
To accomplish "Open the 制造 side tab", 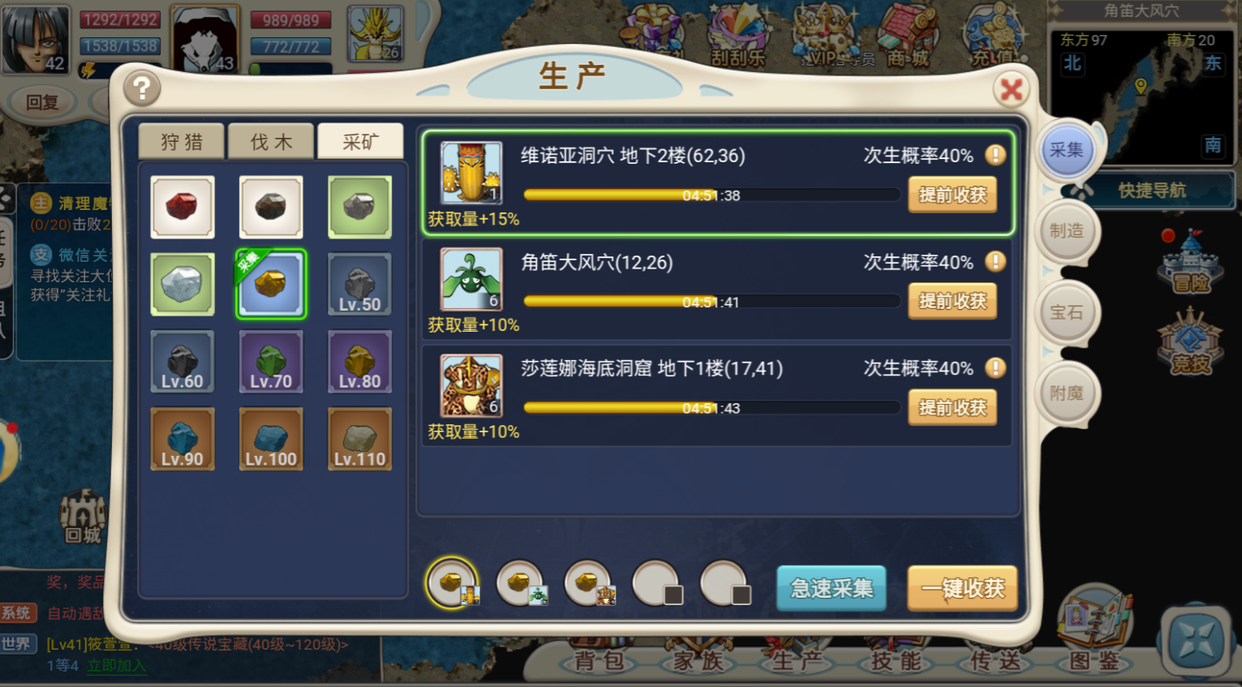I will click(x=1067, y=231).
